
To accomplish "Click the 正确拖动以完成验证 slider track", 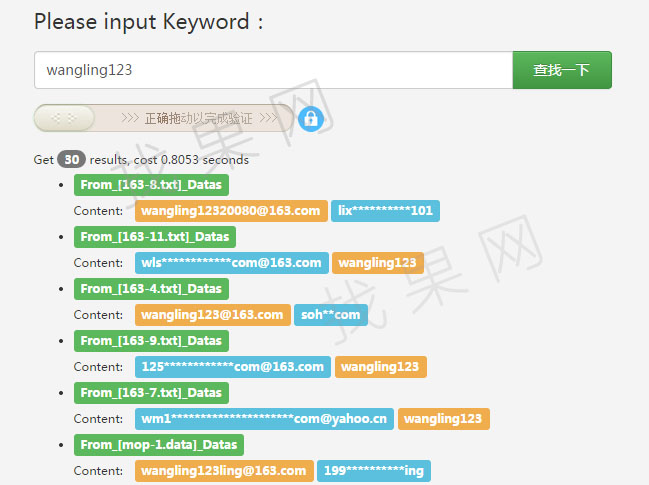I will 164,118.
